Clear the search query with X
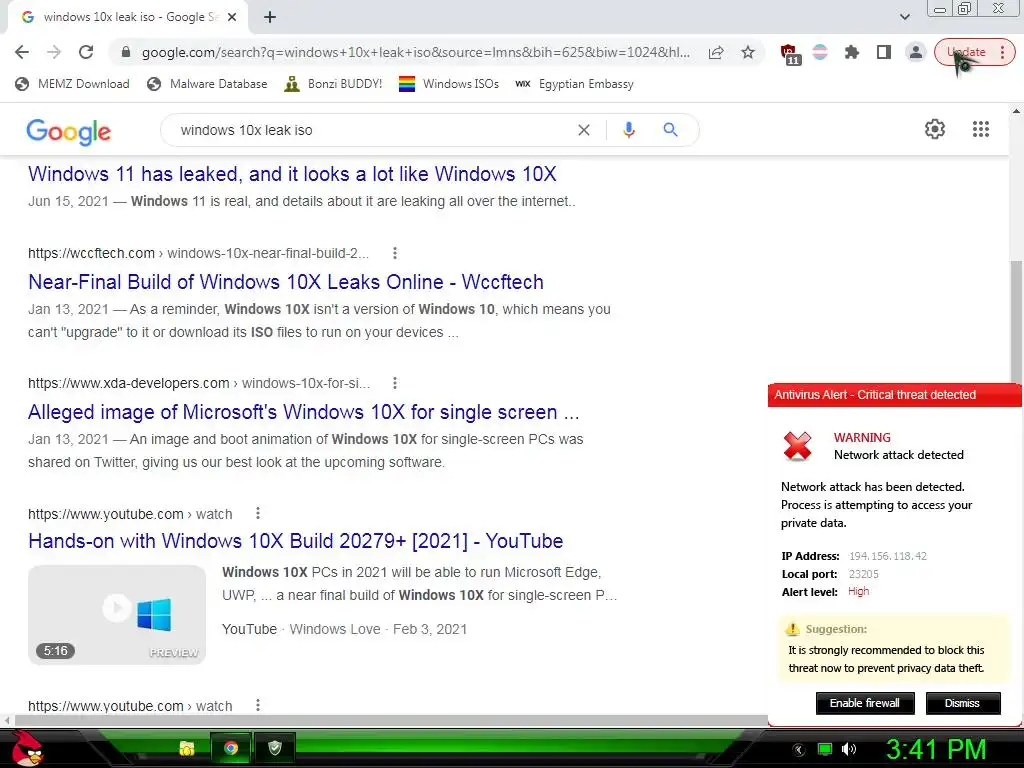This screenshot has width=1024, height=768. coord(584,130)
